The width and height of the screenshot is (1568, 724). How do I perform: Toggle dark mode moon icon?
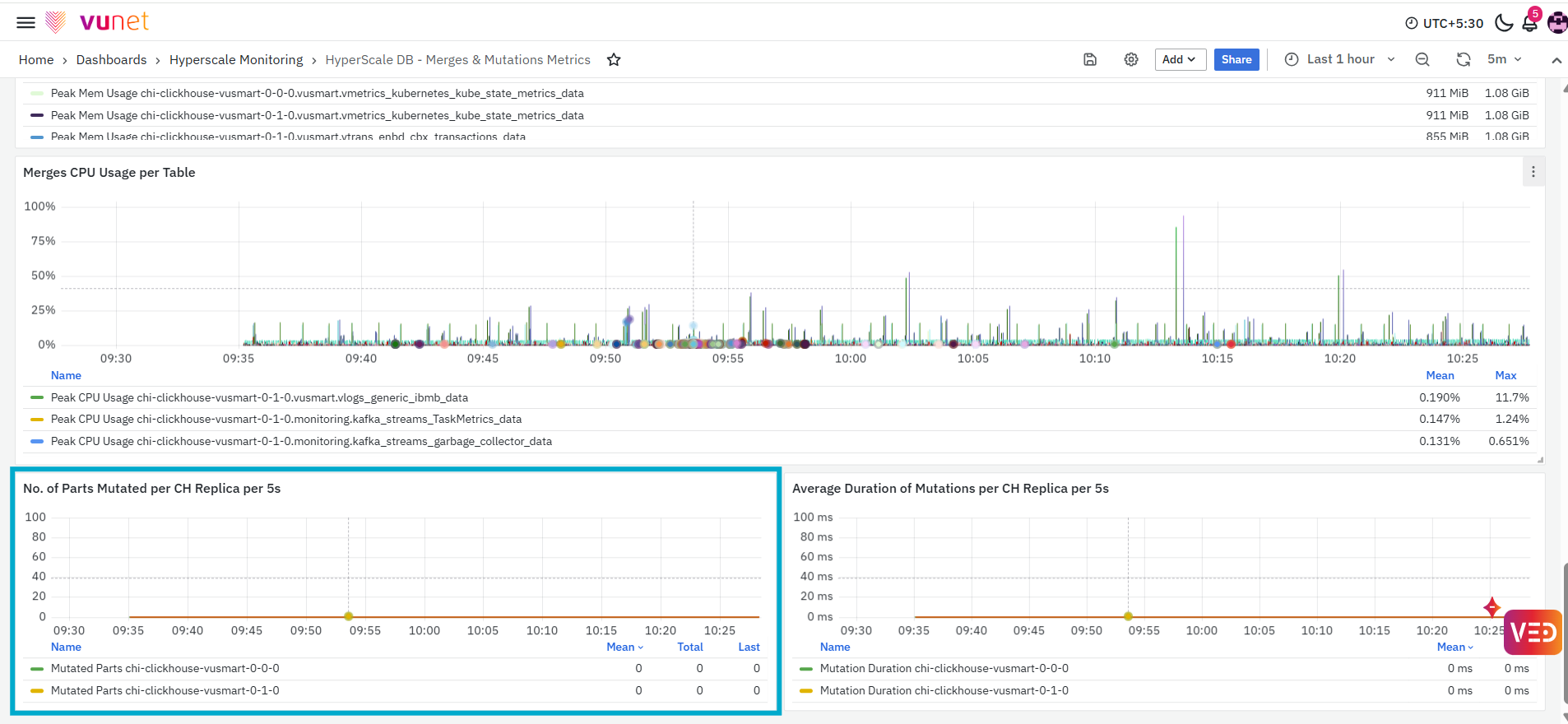pyautogui.click(x=1504, y=23)
